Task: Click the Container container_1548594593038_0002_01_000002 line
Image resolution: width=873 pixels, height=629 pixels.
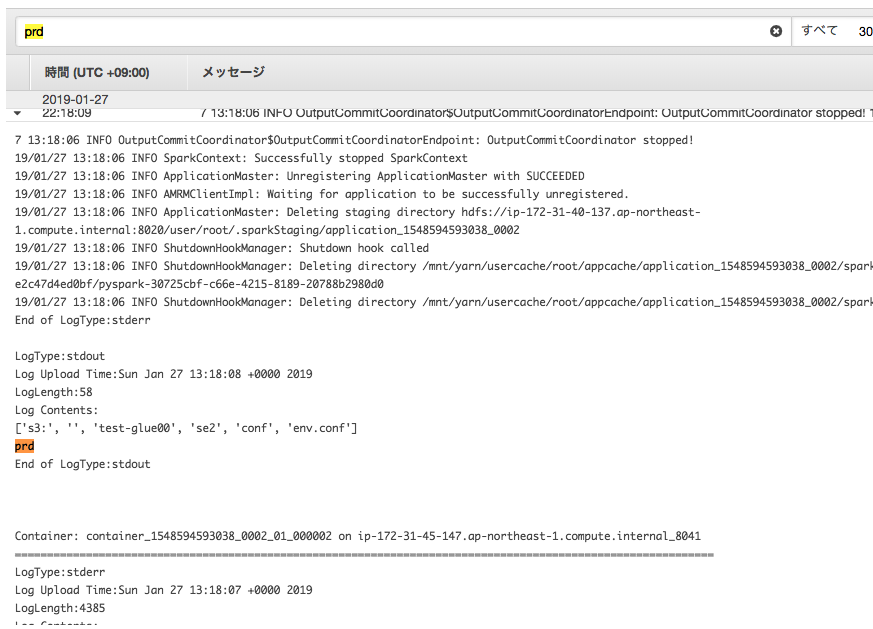Action: [357, 536]
